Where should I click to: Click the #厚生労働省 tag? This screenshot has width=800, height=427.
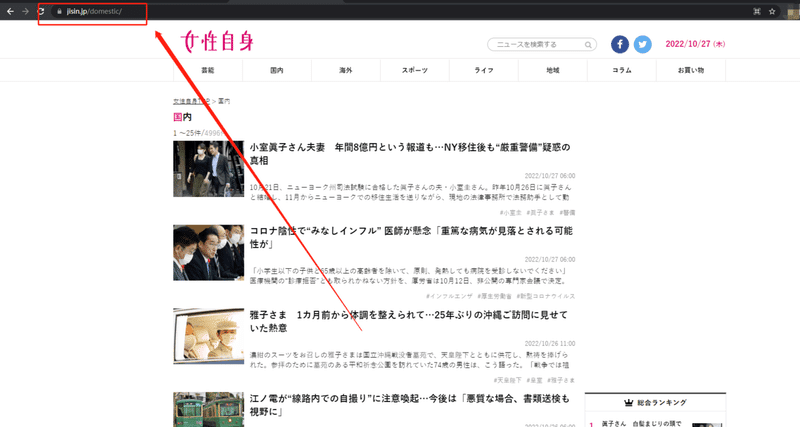[x=494, y=296]
